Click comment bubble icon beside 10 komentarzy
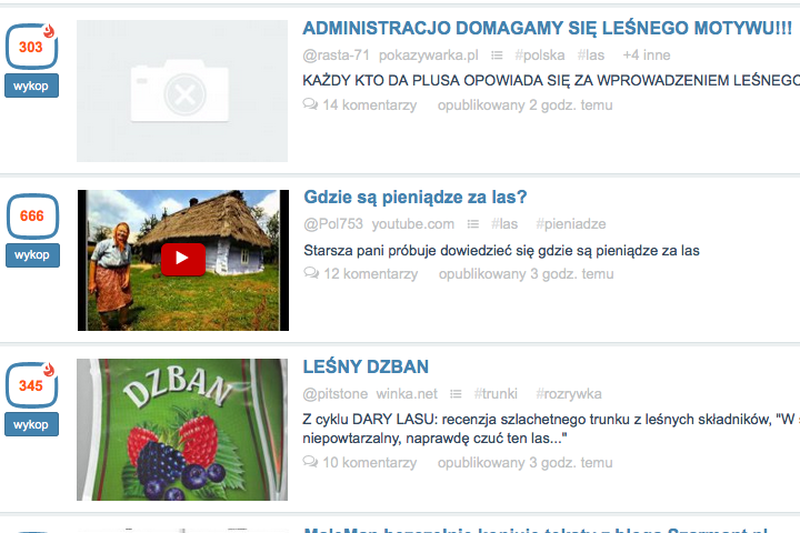800x533 pixels. [310, 462]
